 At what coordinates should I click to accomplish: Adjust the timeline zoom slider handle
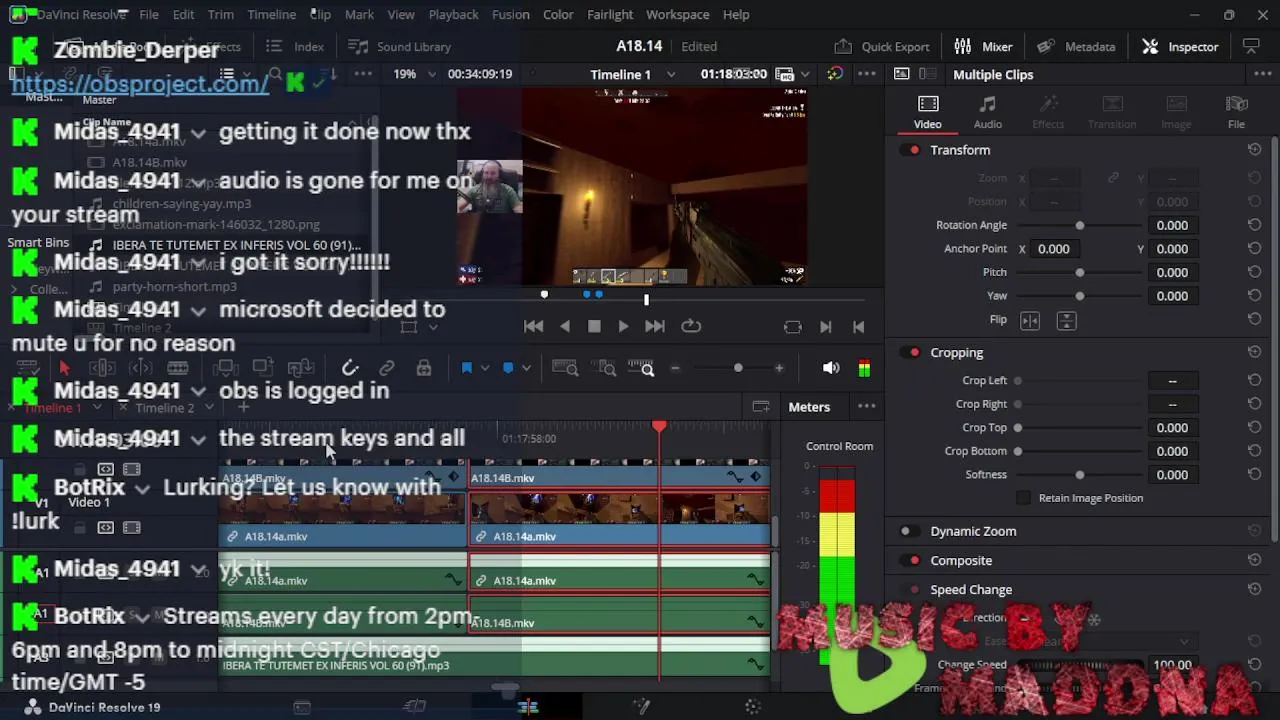[x=738, y=368]
